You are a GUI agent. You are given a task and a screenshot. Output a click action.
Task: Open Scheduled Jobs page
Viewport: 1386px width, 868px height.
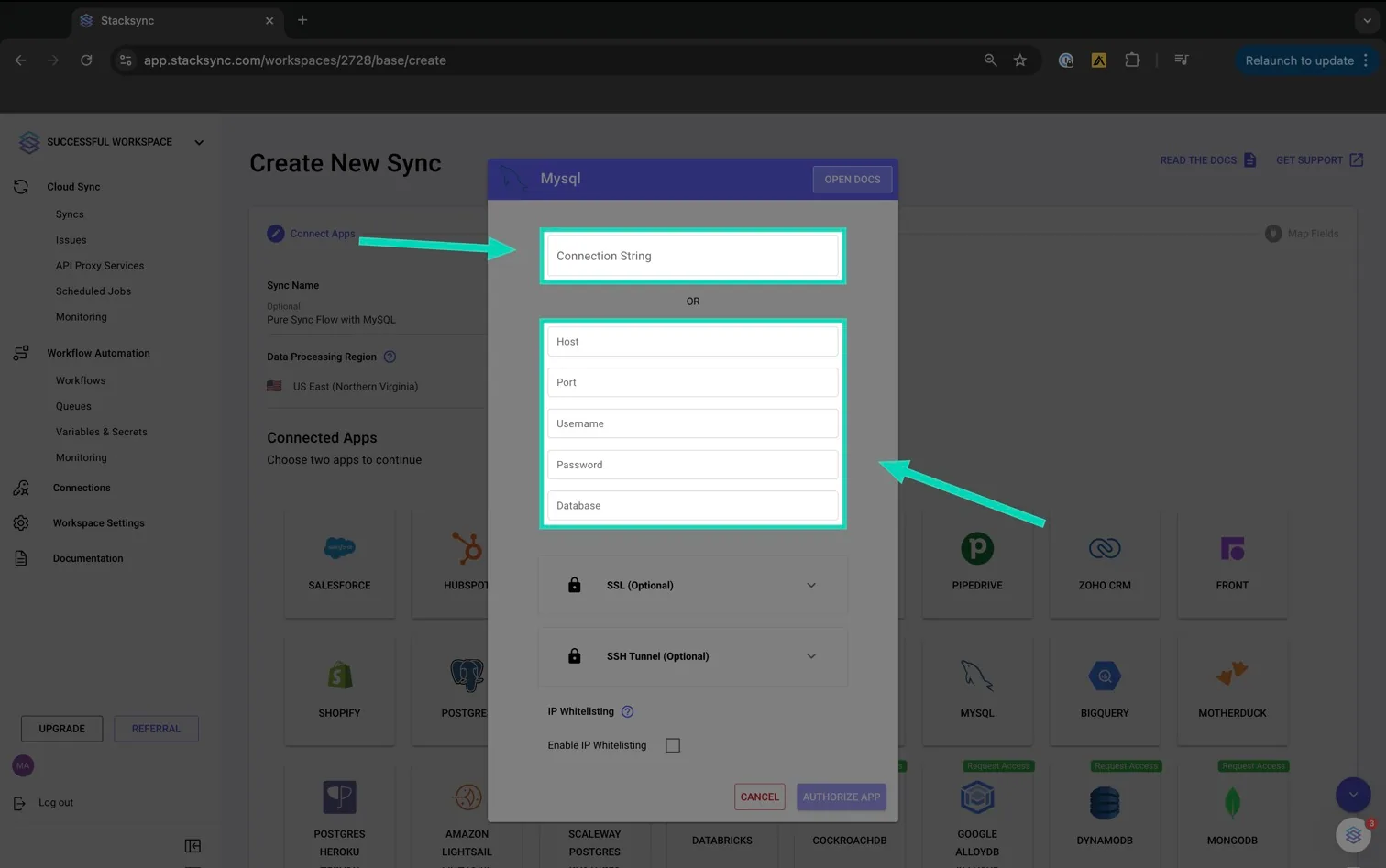coord(93,291)
